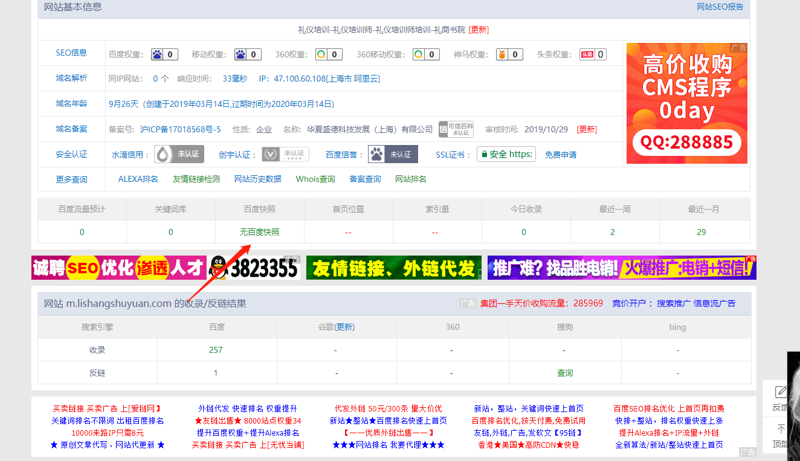800x461 pixels.
Task: Click the Baidu 收录 count 257
Action: (216, 350)
